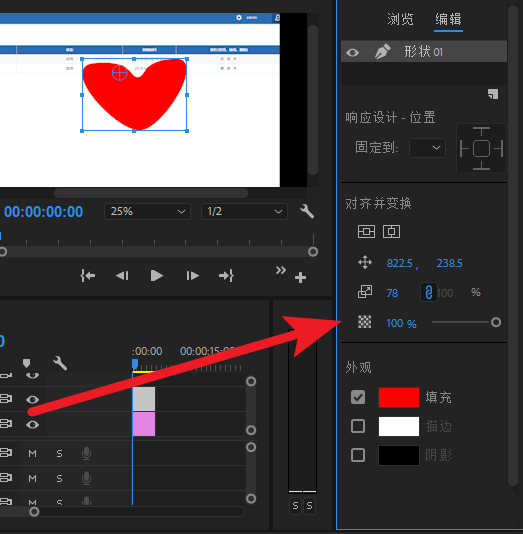Solo the second audio track
Viewport: 523px width, 534px height.
(59, 478)
